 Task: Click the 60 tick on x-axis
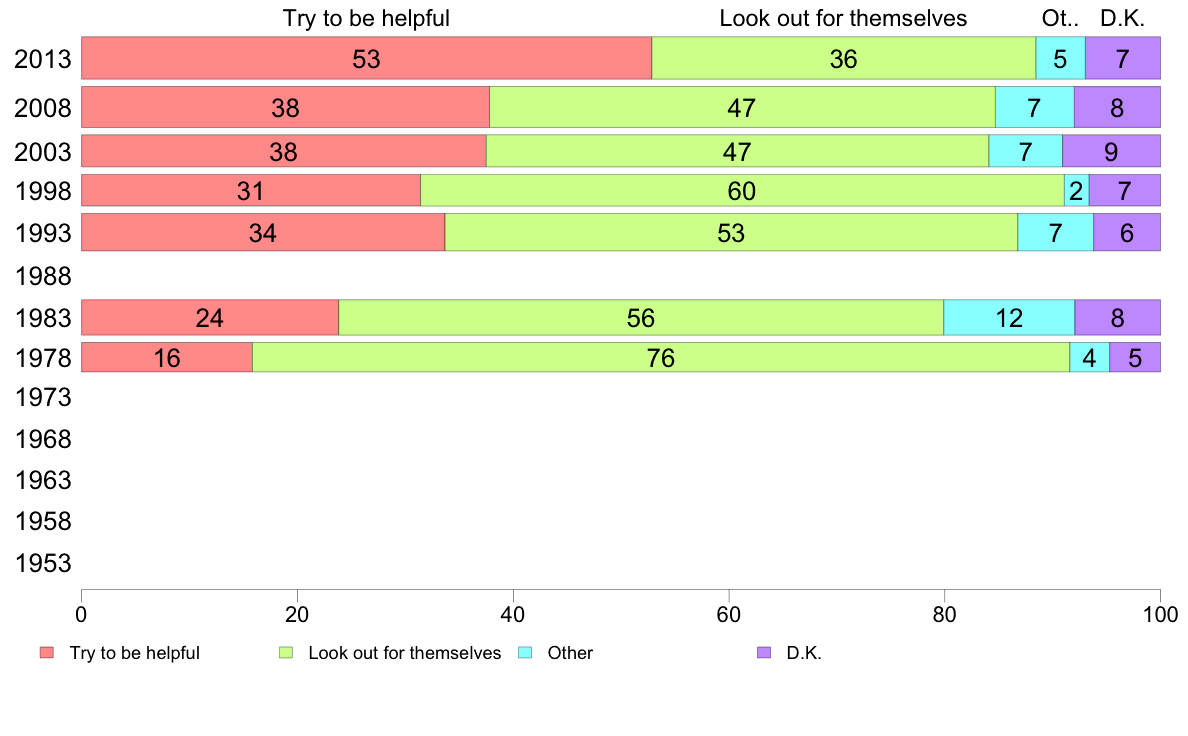point(728,614)
